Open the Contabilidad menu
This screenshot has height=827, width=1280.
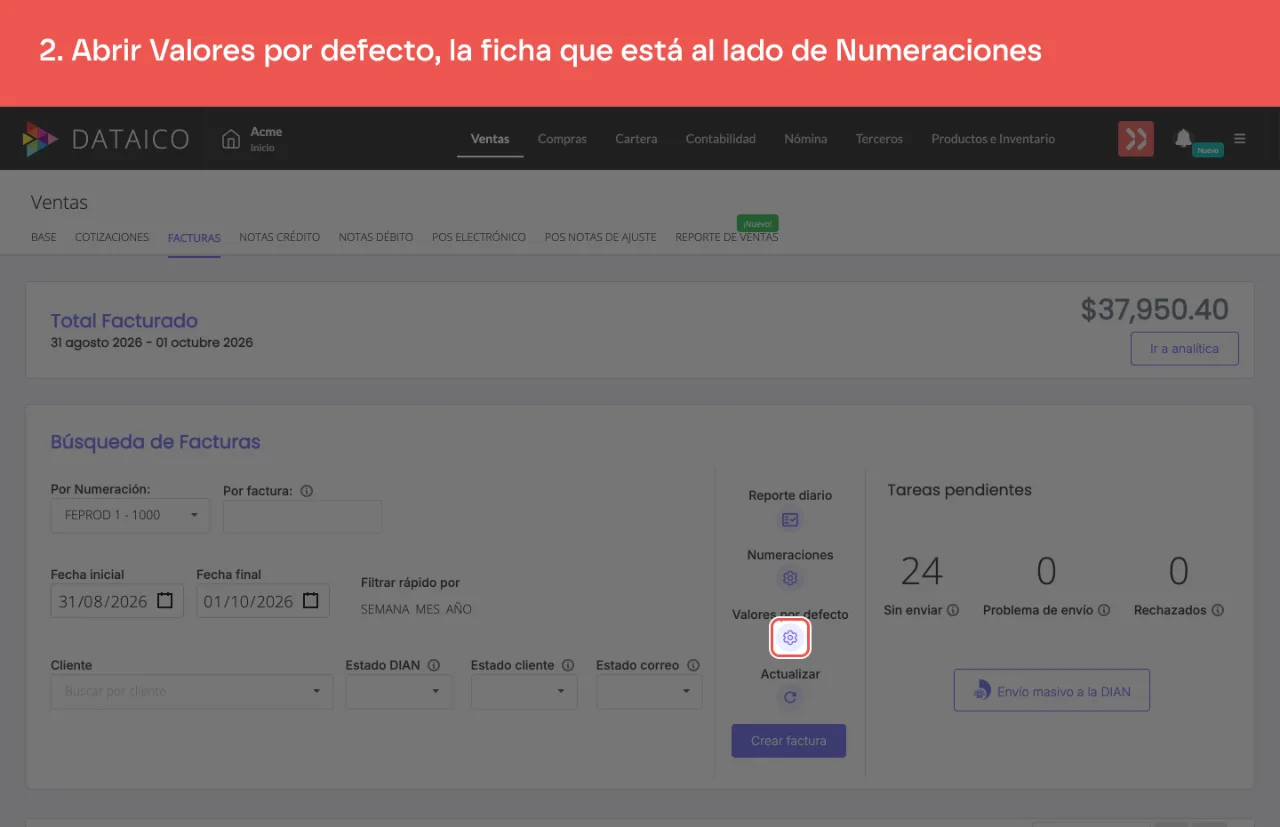click(721, 139)
